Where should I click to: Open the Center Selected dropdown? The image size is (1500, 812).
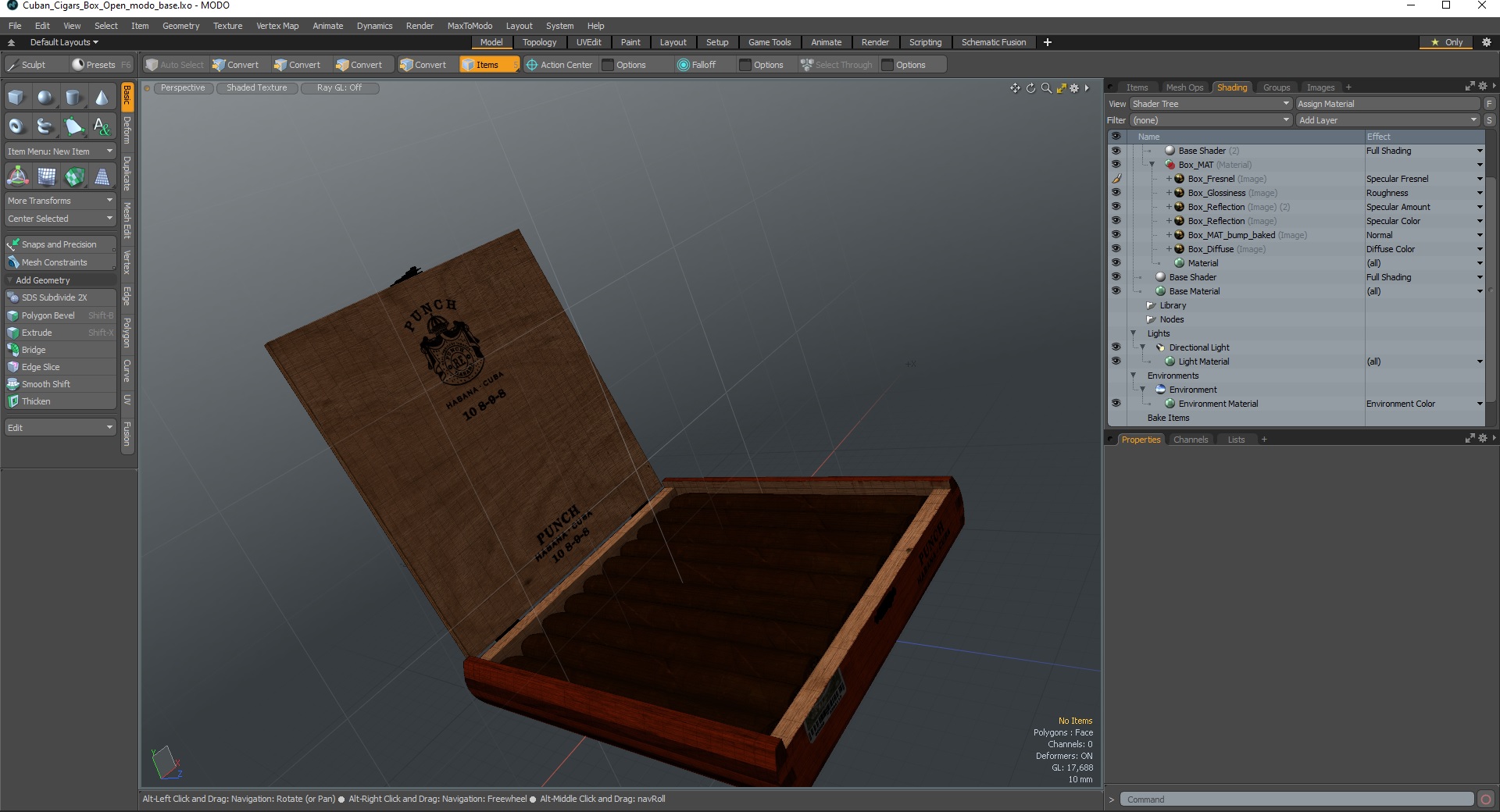(60, 219)
